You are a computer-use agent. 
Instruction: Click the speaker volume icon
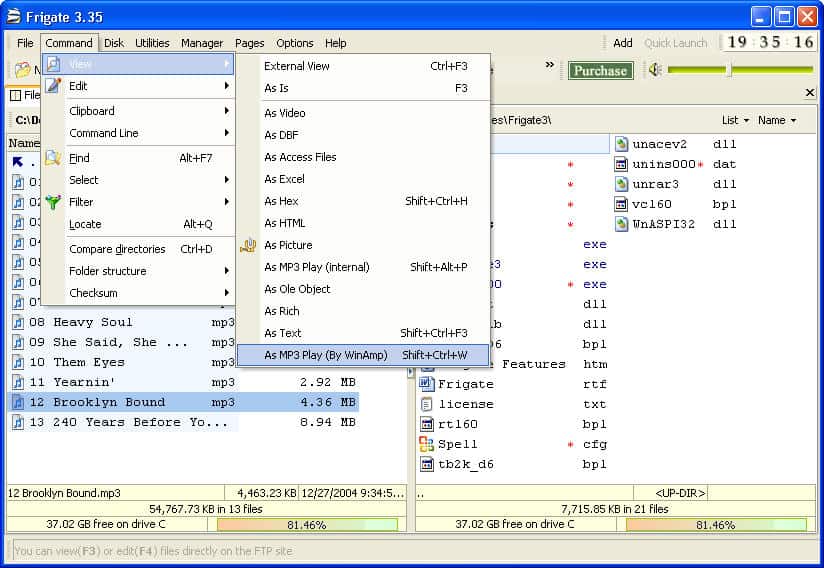coord(655,70)
